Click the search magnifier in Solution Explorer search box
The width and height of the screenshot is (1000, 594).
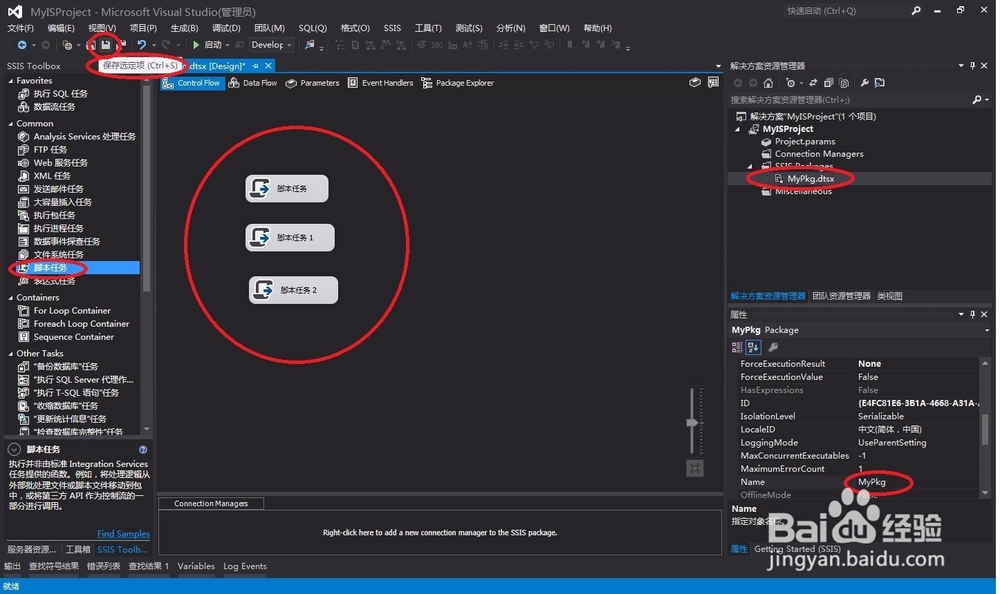pyautogui.click(x=976, y=100)
